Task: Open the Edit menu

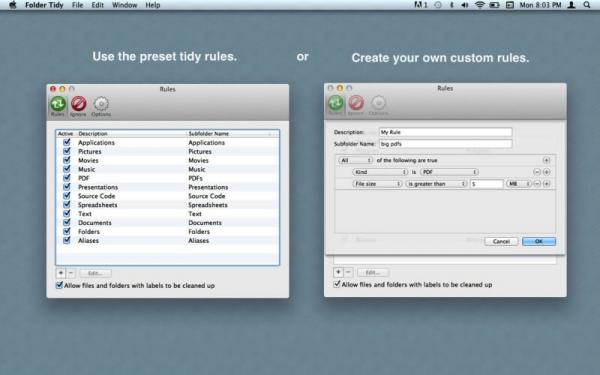Action: pos(98,5)
